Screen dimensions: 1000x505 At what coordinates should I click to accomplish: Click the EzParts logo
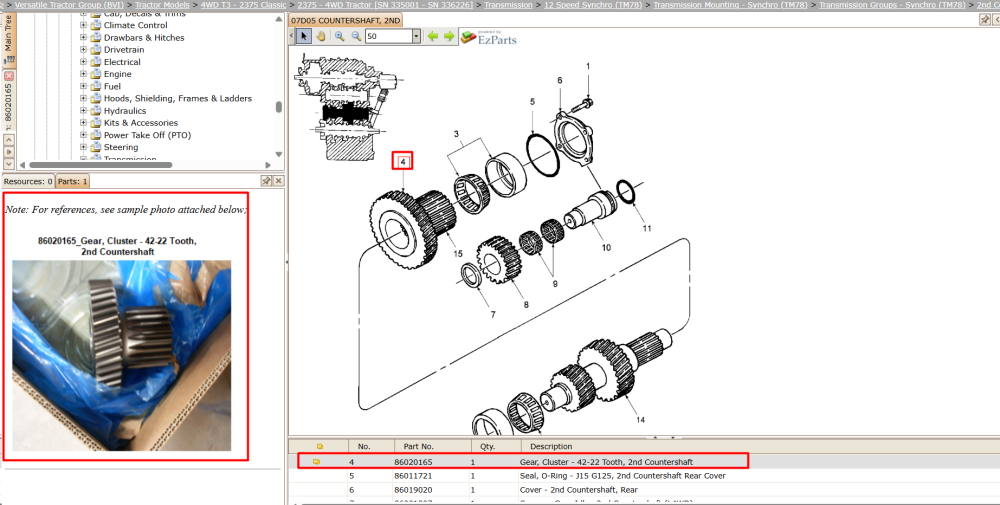pyautogui.click(x=489, y=38)
